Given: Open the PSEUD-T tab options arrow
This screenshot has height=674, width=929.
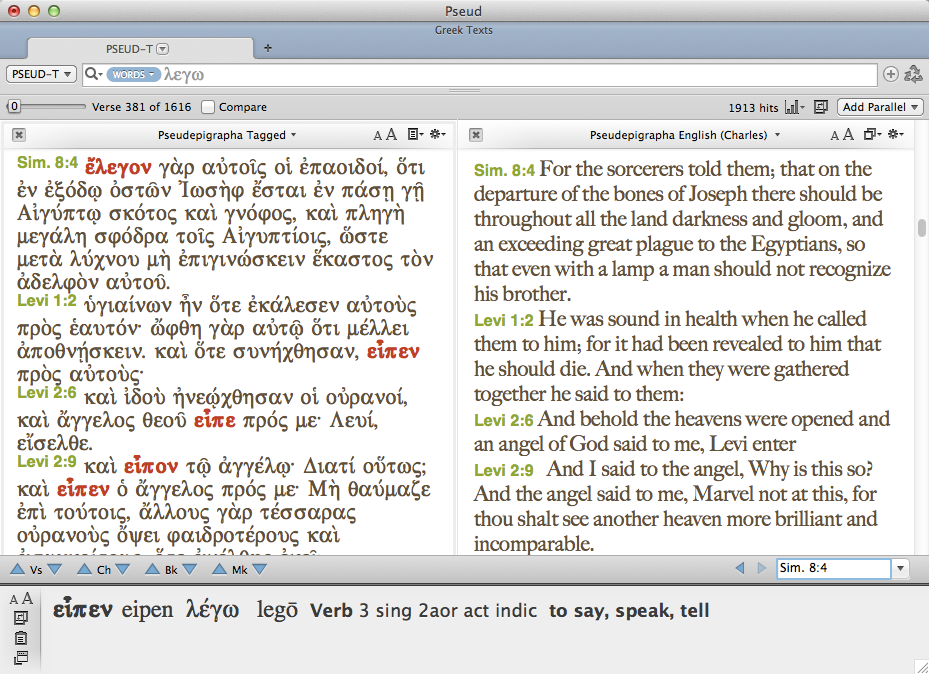Looking at the screenshot, I should pos(163,49).
